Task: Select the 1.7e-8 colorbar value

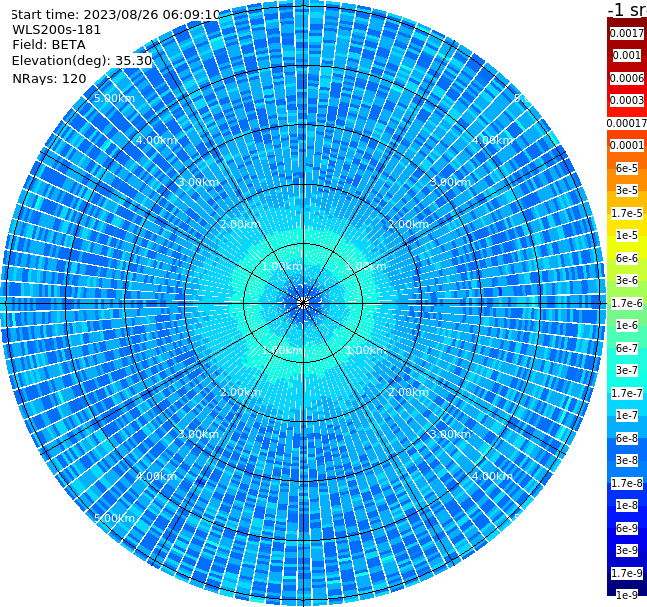Action: 627,483
